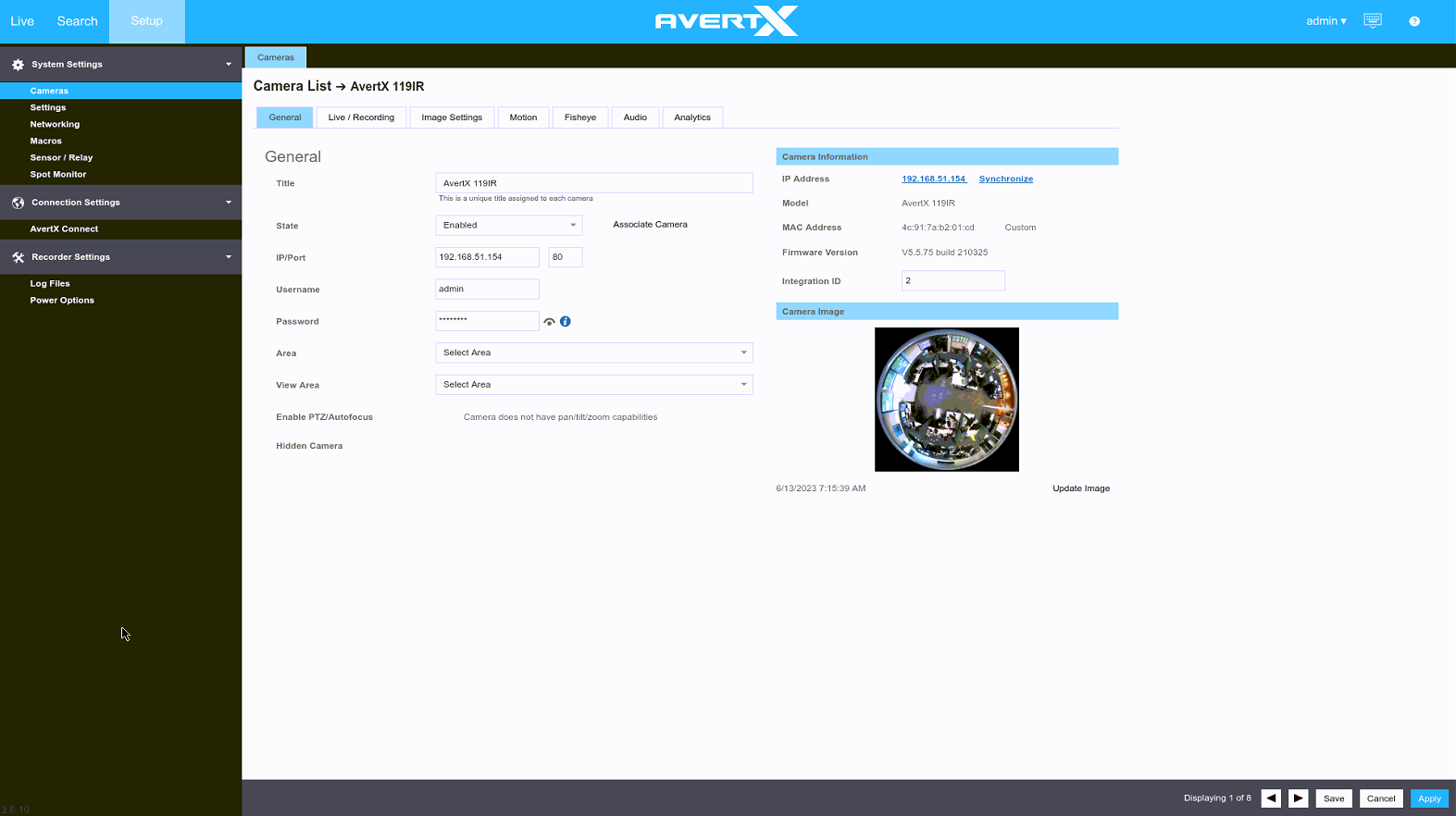Screen dimensions: 1456x816
Task: Collapse the System Settings section
Action: (x=229, y=65)
